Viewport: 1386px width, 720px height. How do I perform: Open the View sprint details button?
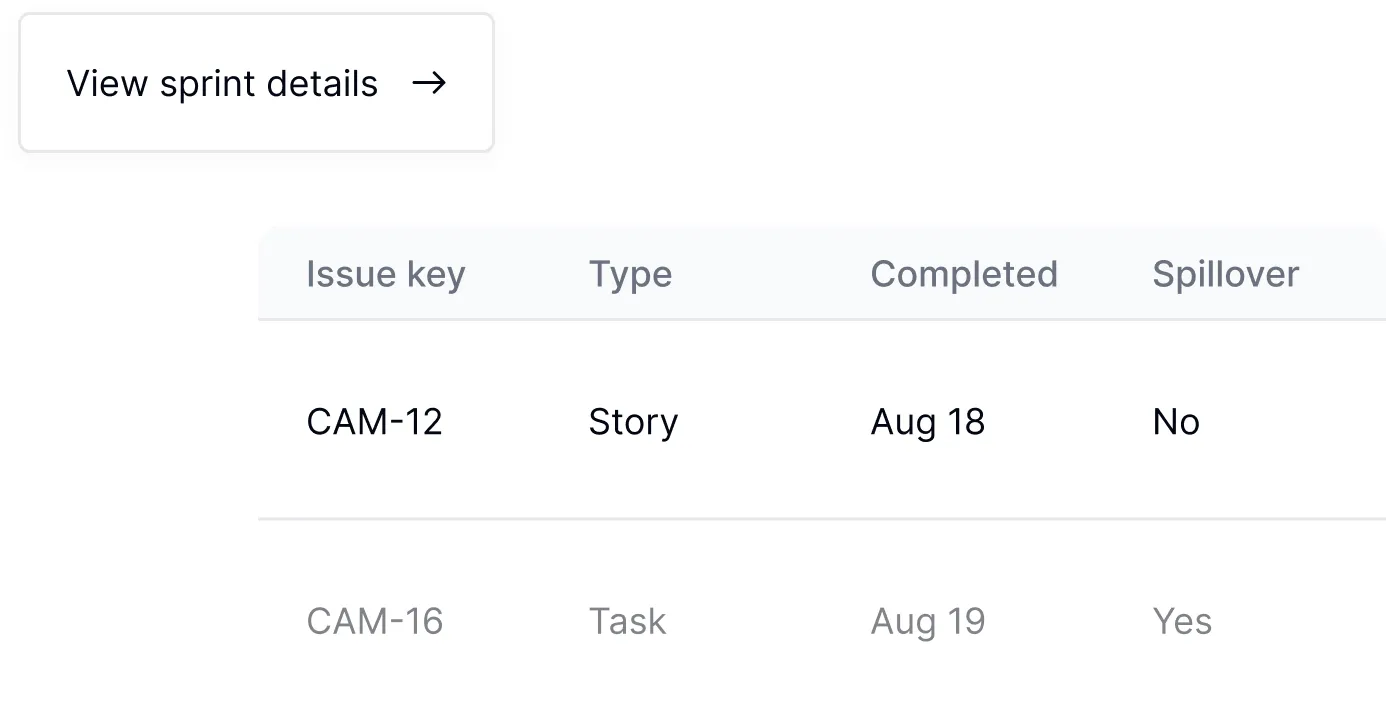point(256,83)
